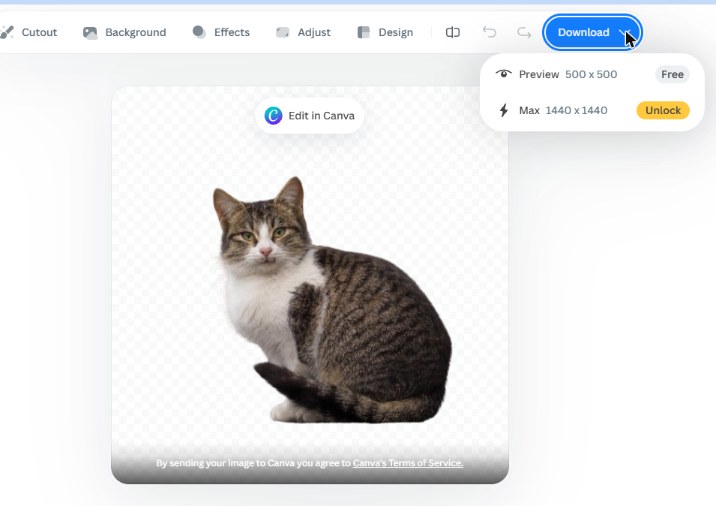Click the Download button label
The width and height of the screenshot is (716, 506).
(x=584, y=32)
